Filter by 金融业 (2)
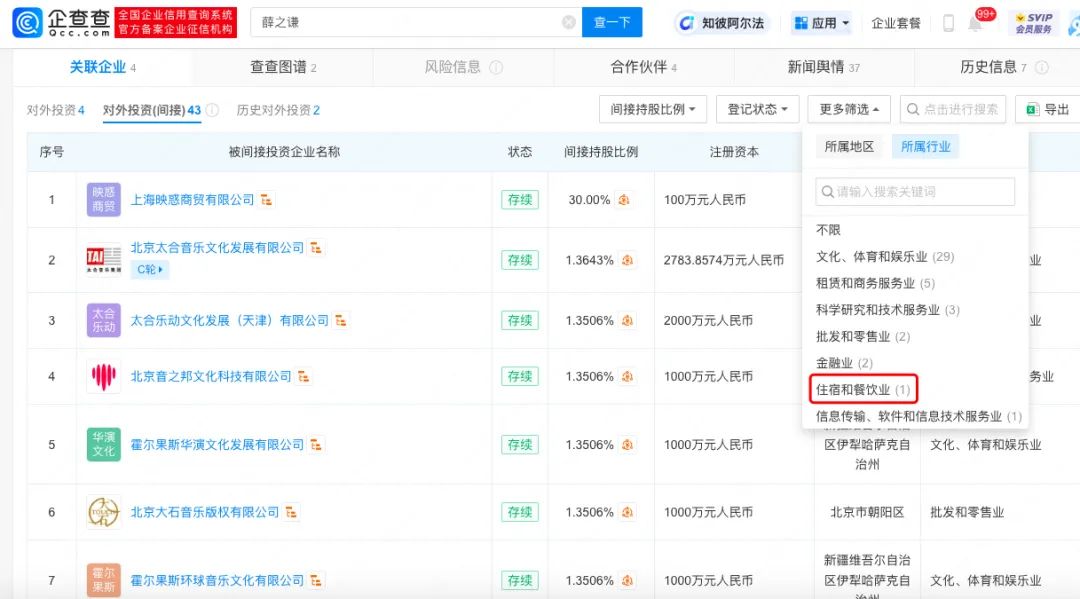1080x599 pixels. tap(844, 363)
